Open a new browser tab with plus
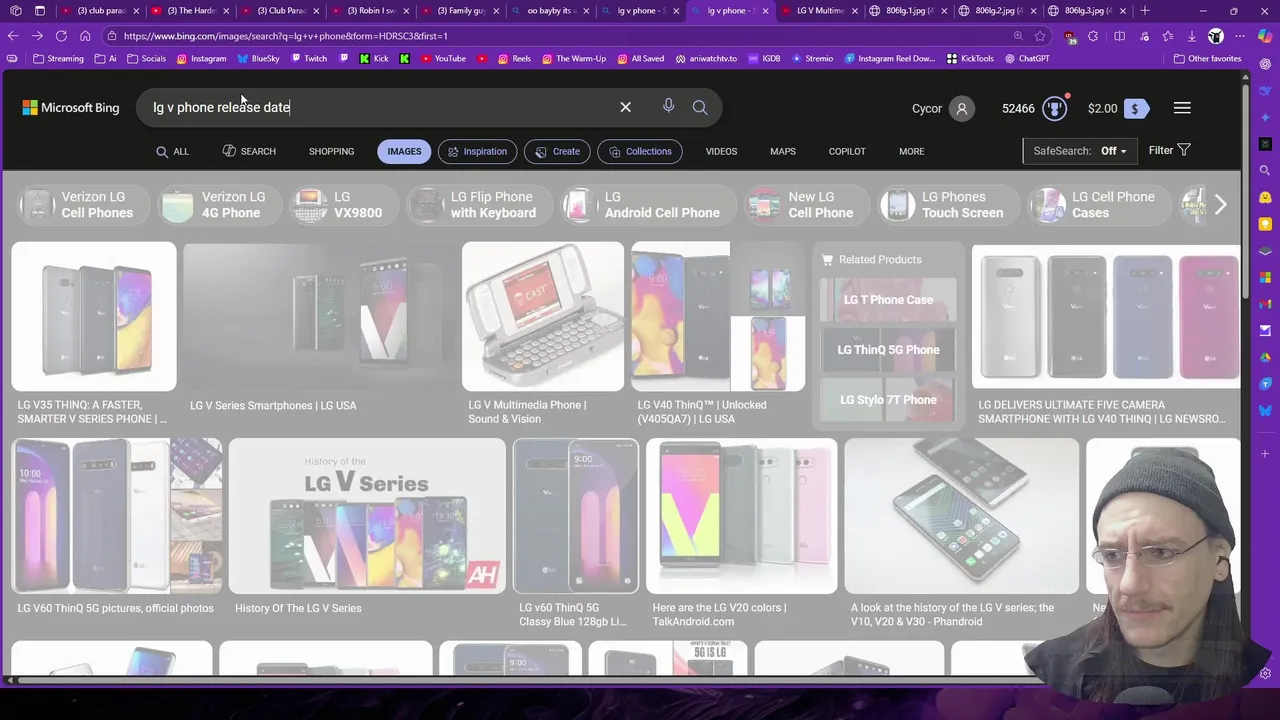The height and width of the screenshot is (720, 1280). coord(1144,11)
